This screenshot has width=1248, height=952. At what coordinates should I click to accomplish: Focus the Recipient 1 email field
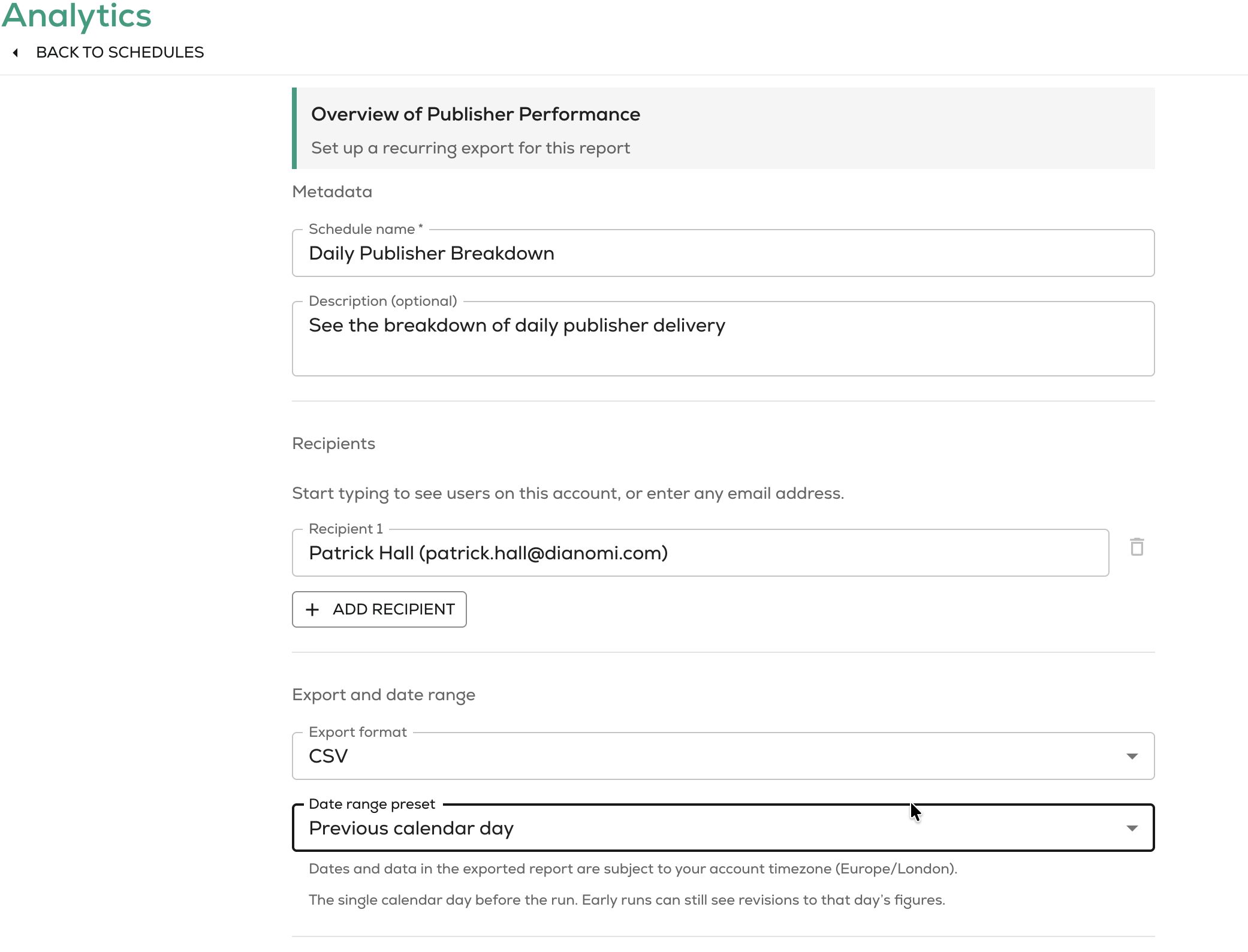point(700,553)
